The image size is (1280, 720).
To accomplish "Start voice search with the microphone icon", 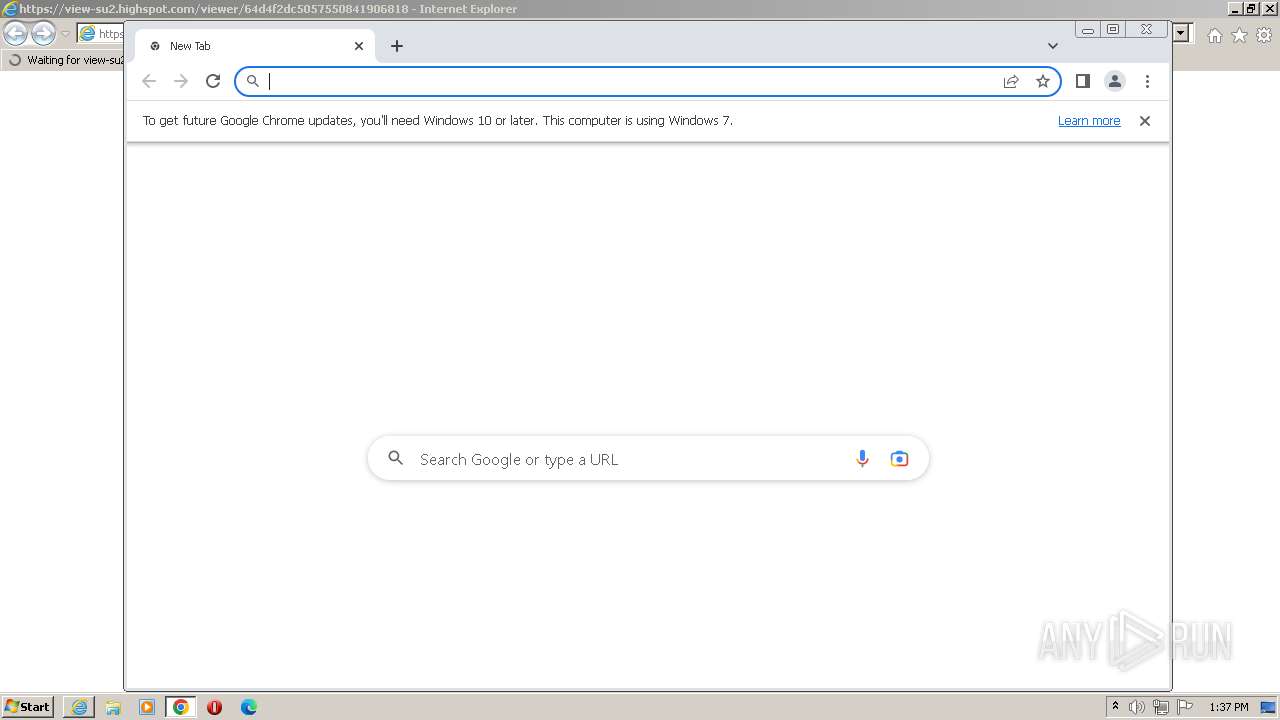I will click(862, 459).
